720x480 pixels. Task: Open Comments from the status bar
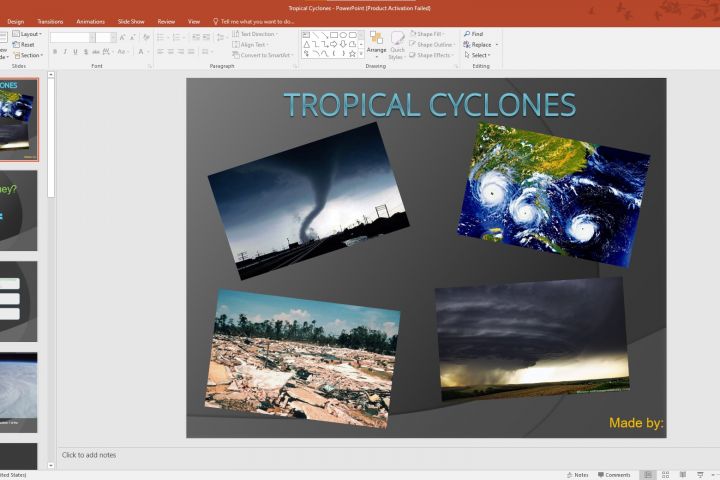point(614,475)
